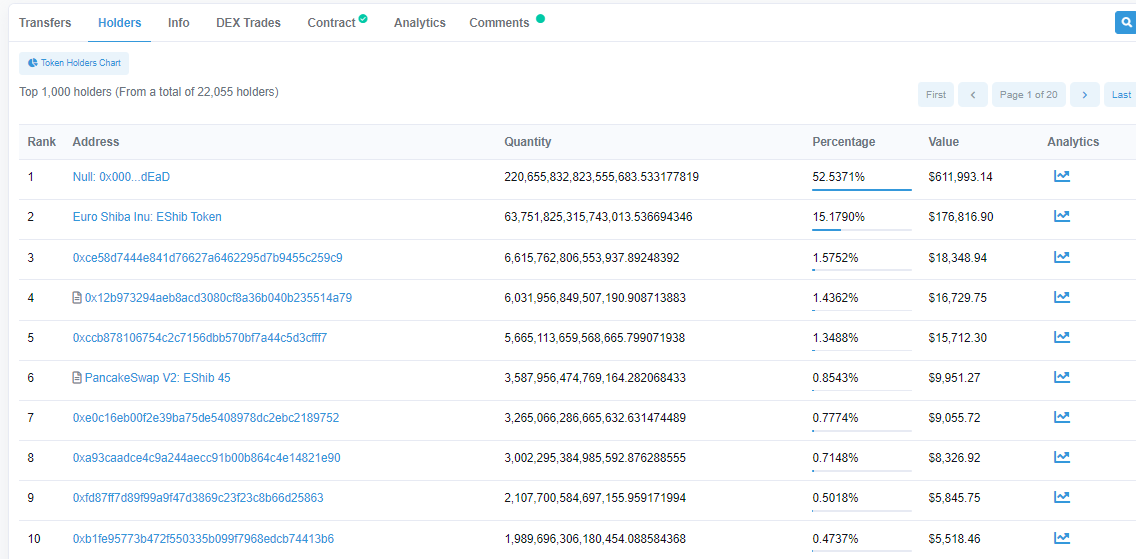
Task: Click the Page 1 of 20 indicator
Action: click(1029, 95)
